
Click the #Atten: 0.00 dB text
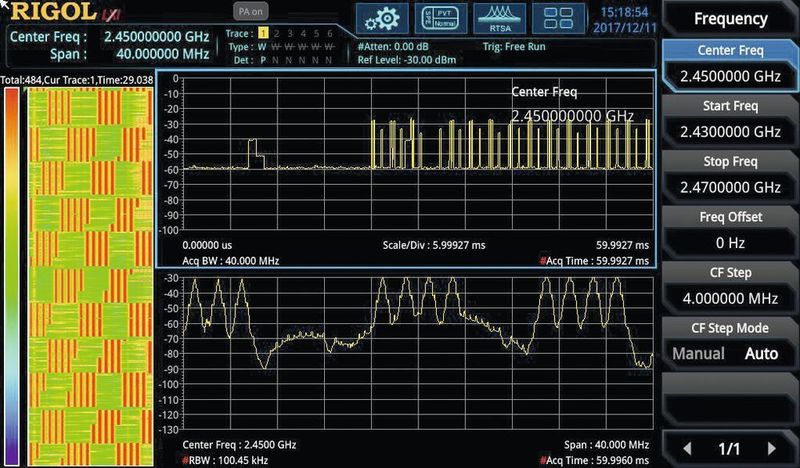[x=393, y=46]
